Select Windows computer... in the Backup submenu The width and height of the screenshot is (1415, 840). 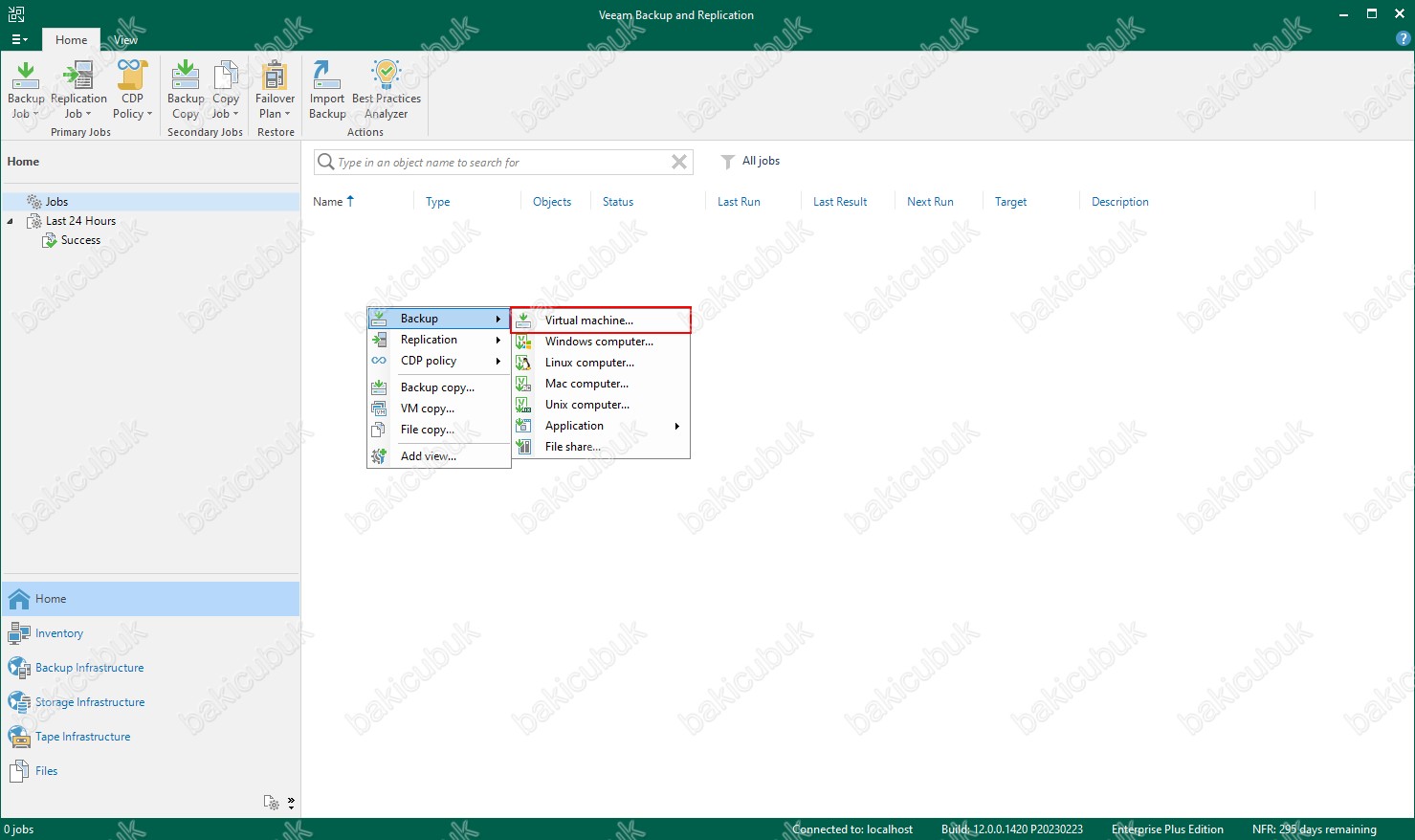pos(601,342)
